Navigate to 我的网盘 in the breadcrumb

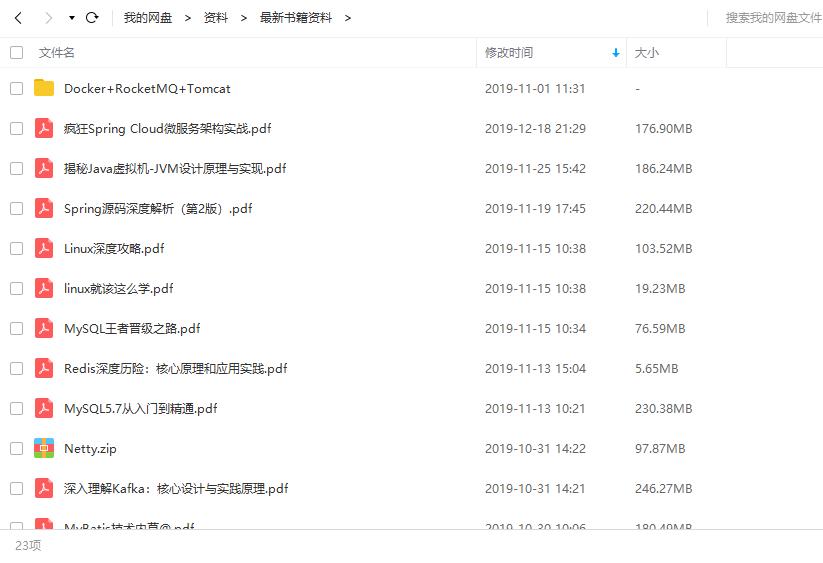147,18
